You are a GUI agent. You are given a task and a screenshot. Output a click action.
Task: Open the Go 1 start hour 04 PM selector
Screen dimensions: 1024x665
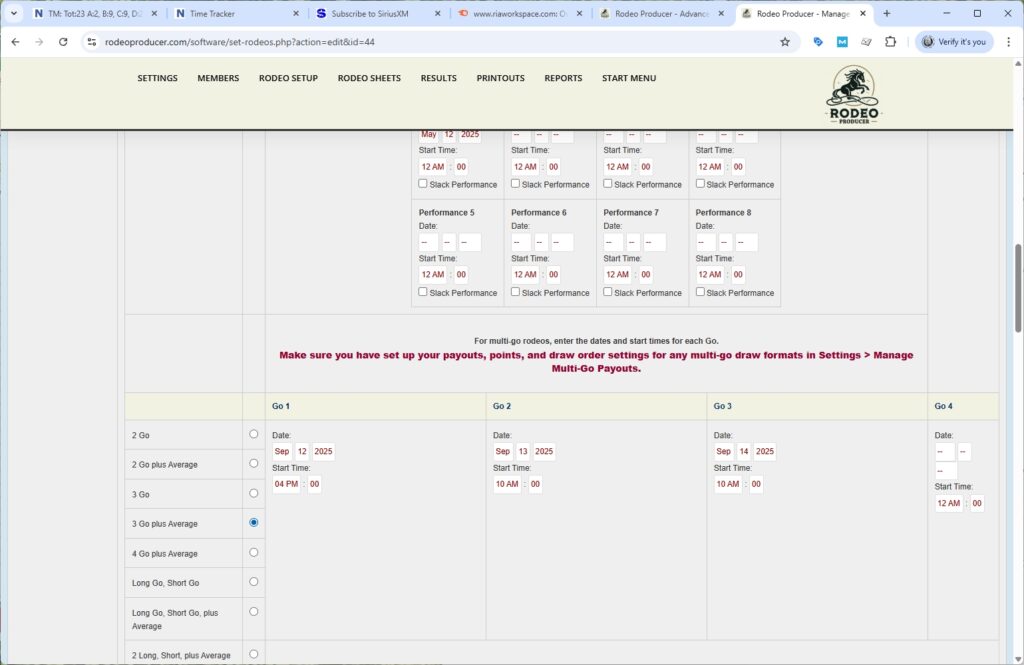click(286, 485)
